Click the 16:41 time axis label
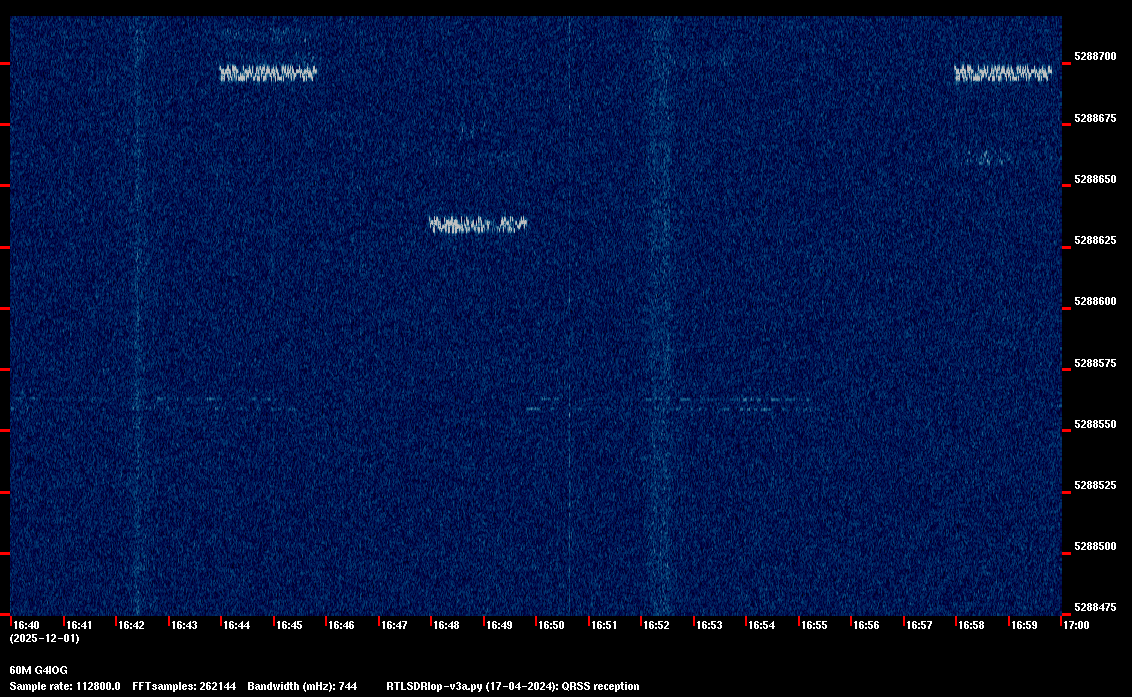 pyautogui.click(x=79, y=625)
